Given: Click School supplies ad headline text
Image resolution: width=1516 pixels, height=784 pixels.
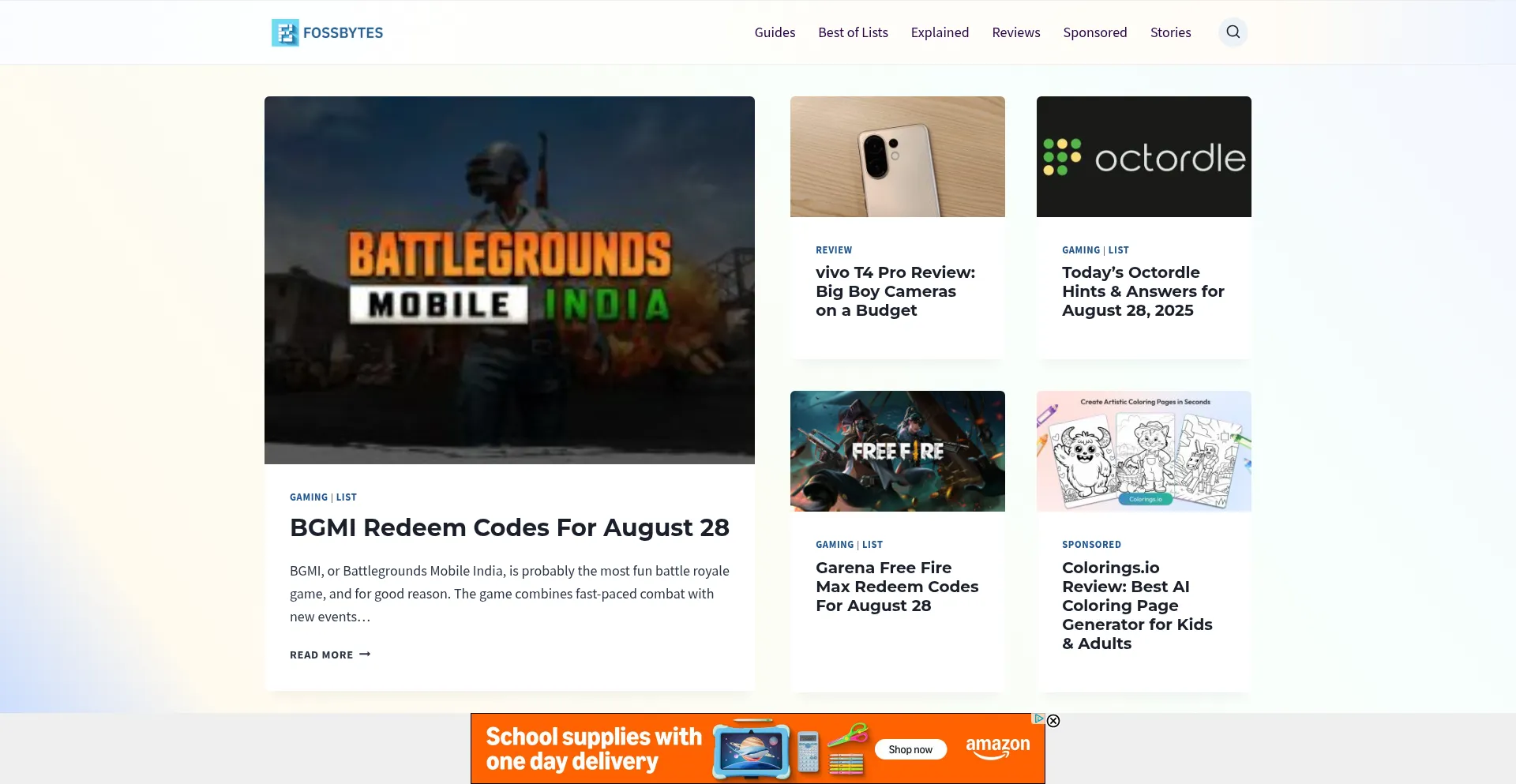Looking at the screenshot, I should click(594, 748).
